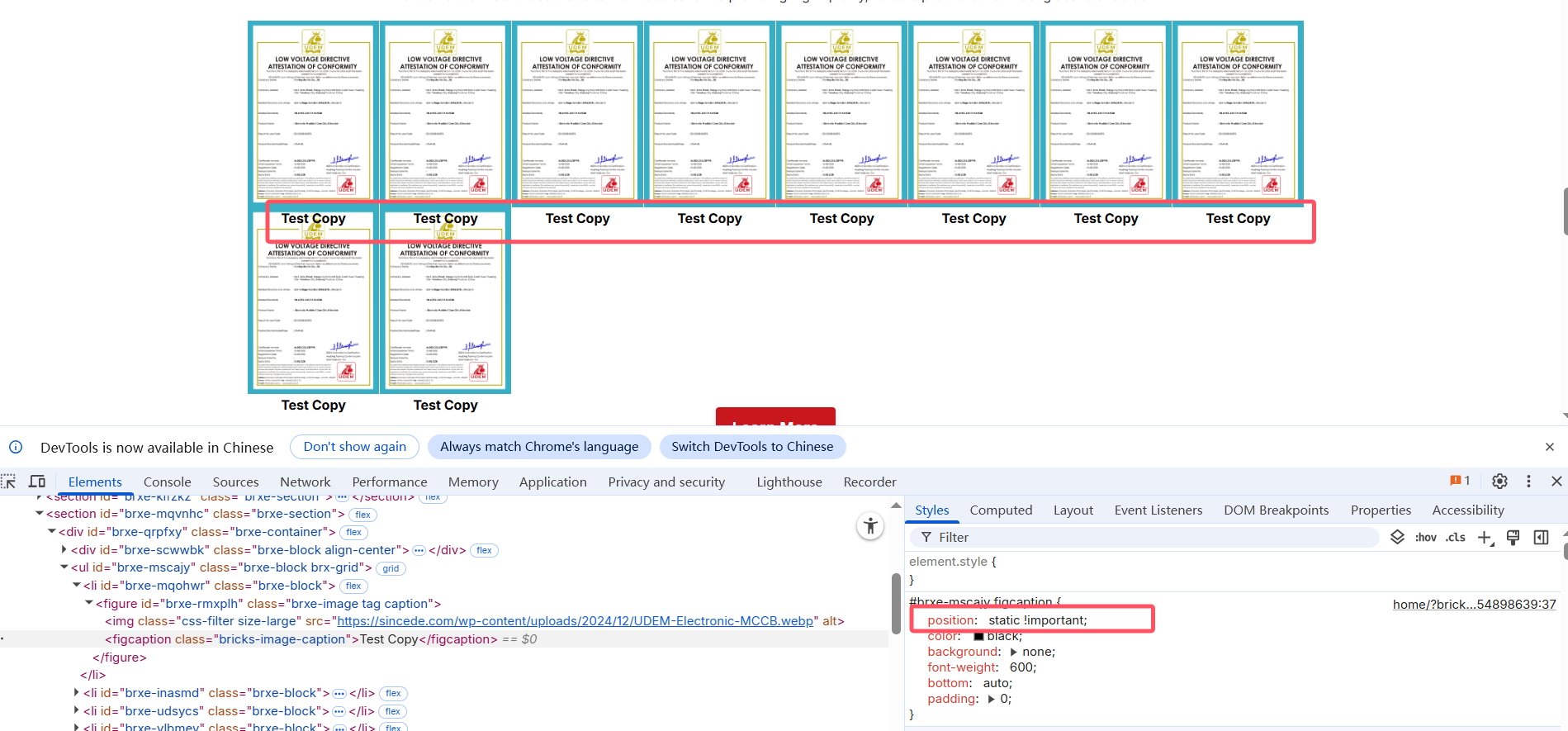
Task: Switch to the Computed styles tab
Action: click(x=1001, y=510)
